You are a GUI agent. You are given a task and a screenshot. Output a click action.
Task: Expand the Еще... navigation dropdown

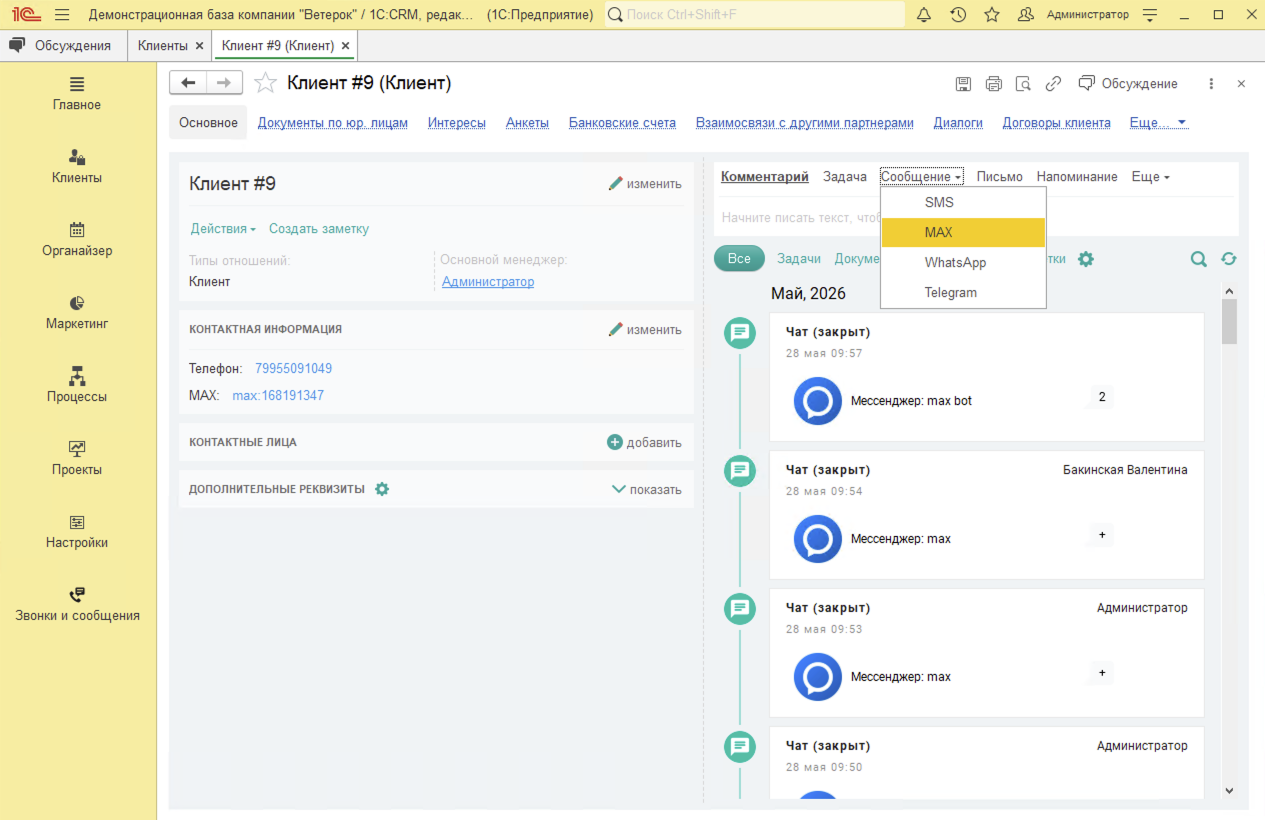pyautogui.click(x=1158, y=123)
